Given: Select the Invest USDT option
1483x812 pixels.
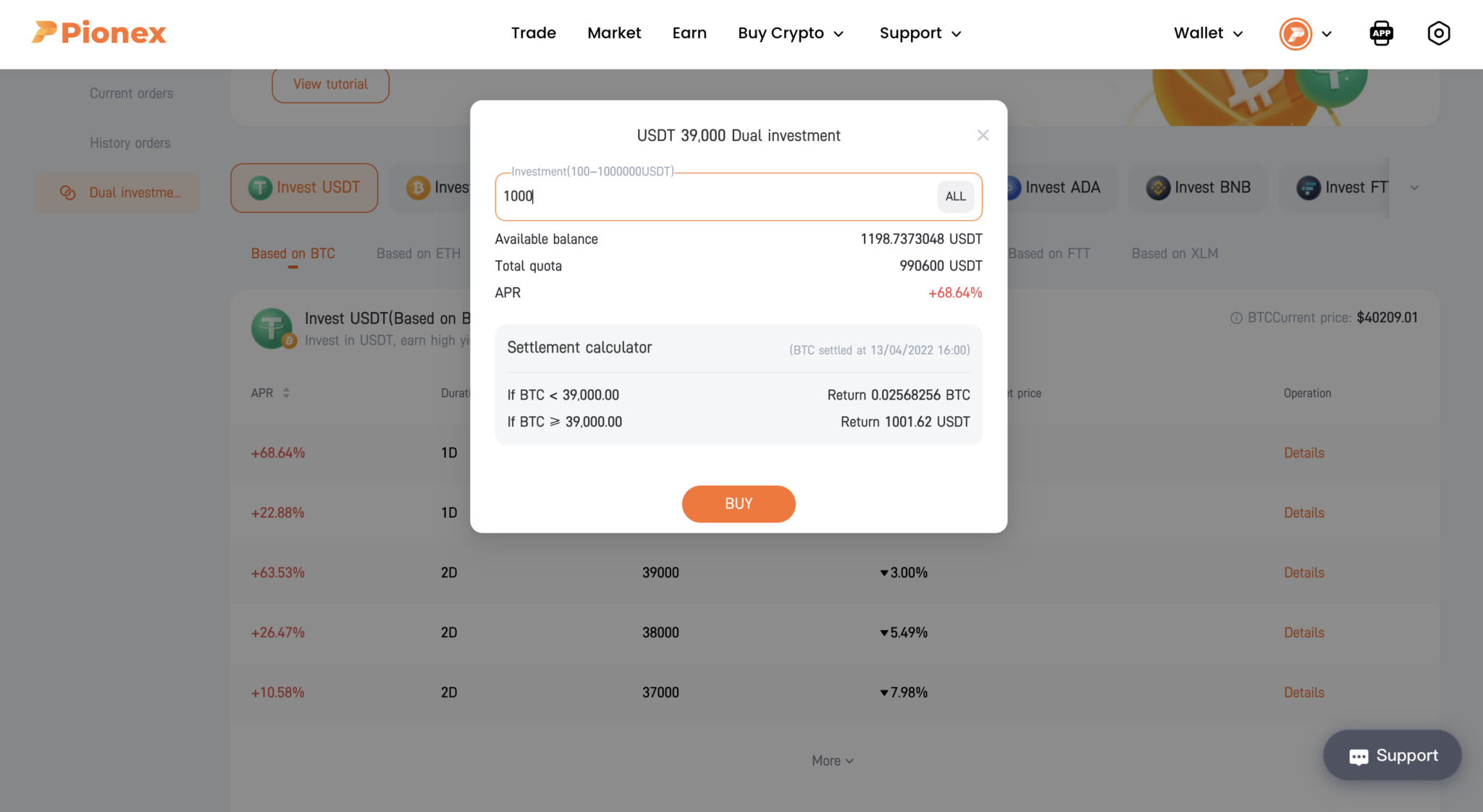Looking at the screenshot, I should pyautogui.click(x=303, y=187).
